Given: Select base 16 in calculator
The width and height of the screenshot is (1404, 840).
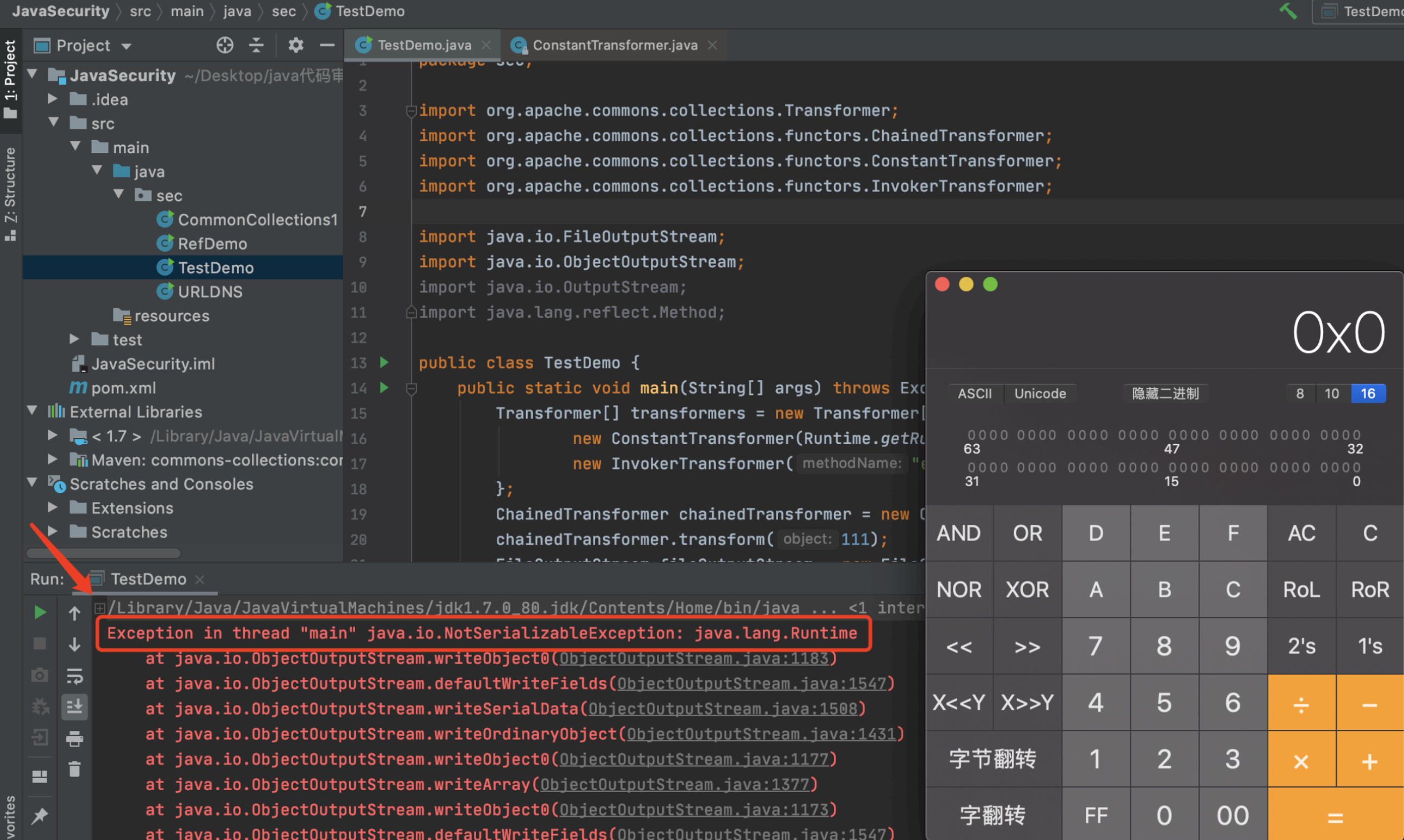Looking at the screenshot, I should pos(1368,393).
